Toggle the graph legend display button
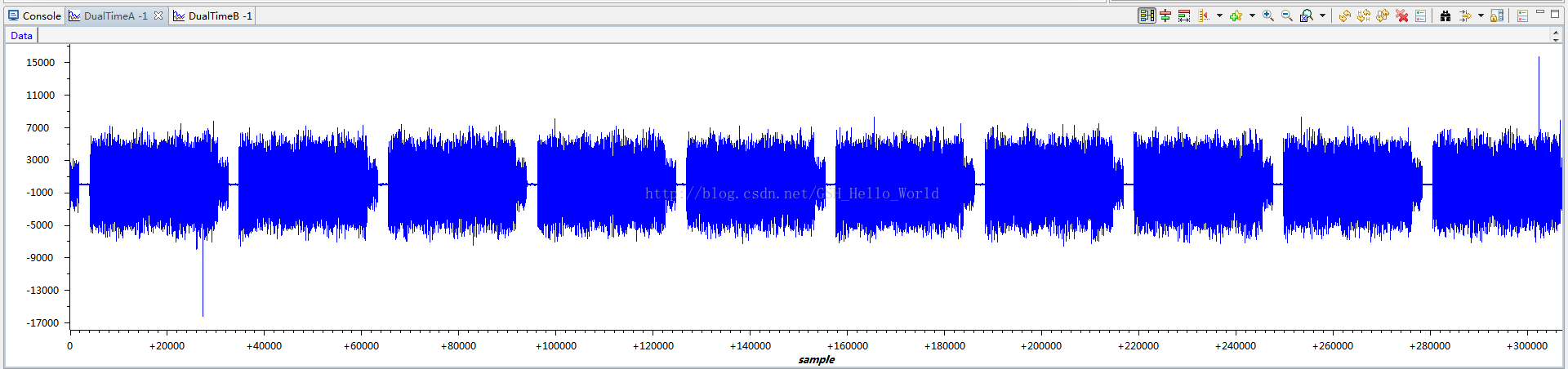Screen dimensions: 1568x369 tap(1147, 16)
